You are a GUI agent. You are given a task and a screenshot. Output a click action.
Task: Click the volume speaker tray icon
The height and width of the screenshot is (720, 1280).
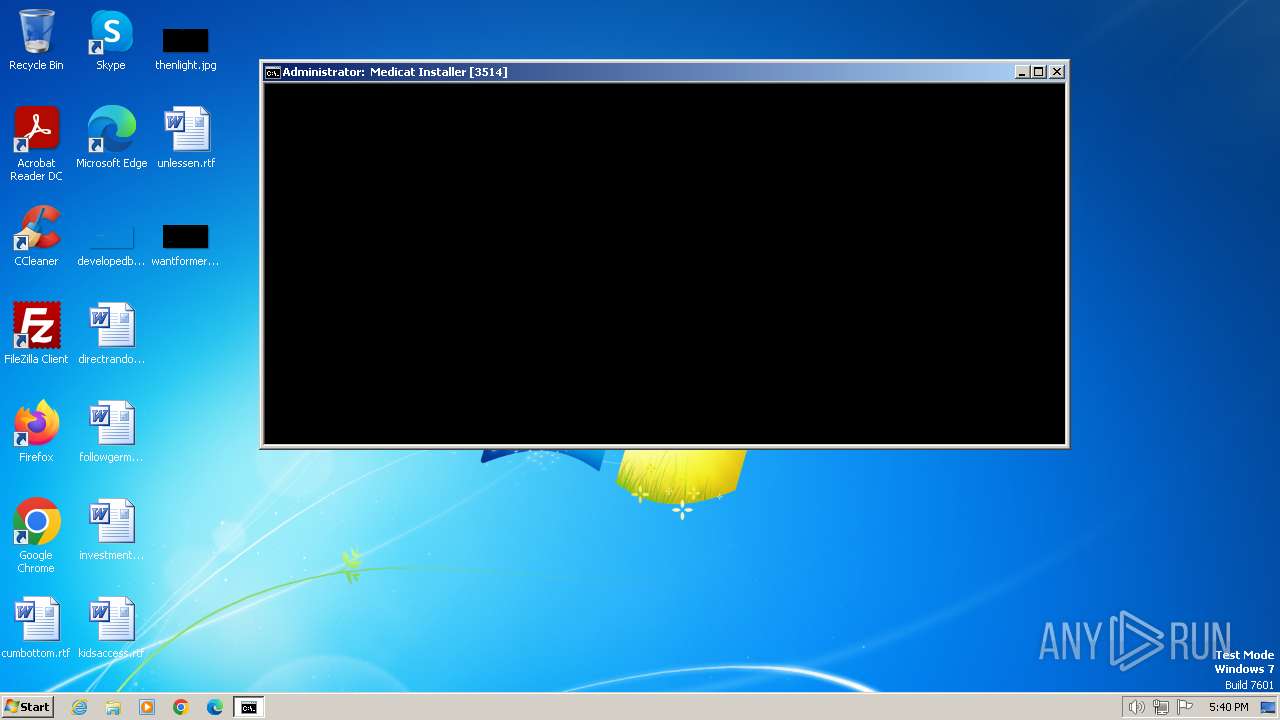[x=1136, y=707]
